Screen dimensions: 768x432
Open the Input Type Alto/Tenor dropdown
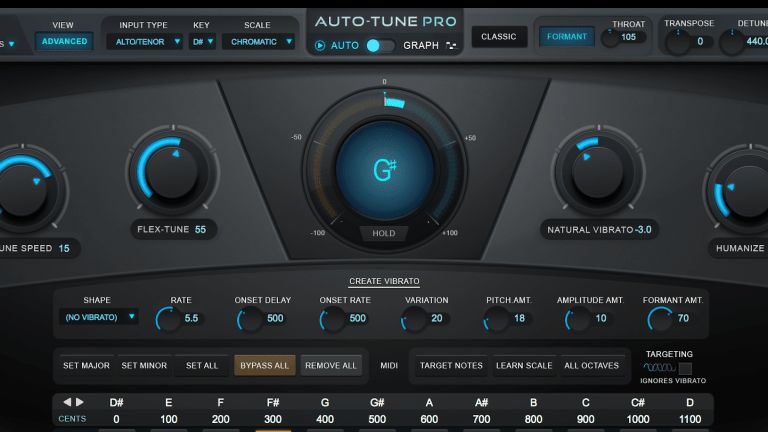coord(149,41)
